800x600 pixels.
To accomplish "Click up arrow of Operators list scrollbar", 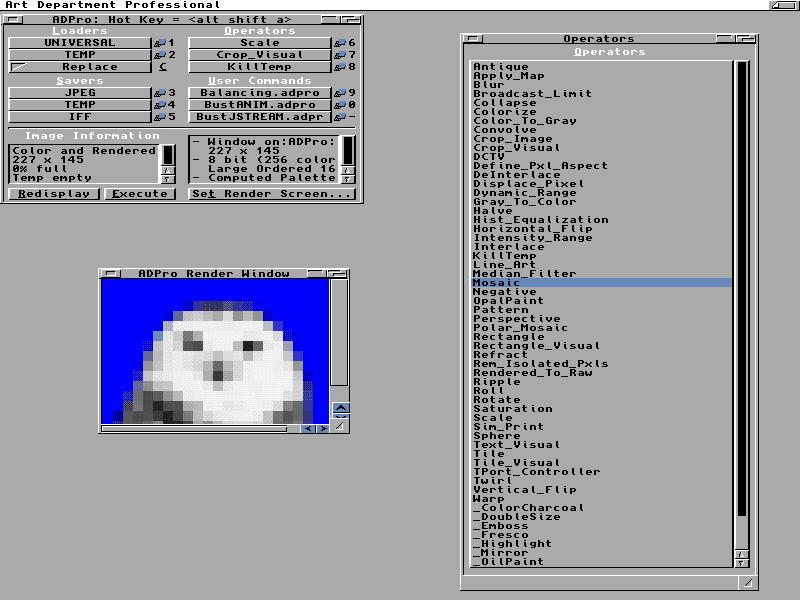I will coord(741,555).
